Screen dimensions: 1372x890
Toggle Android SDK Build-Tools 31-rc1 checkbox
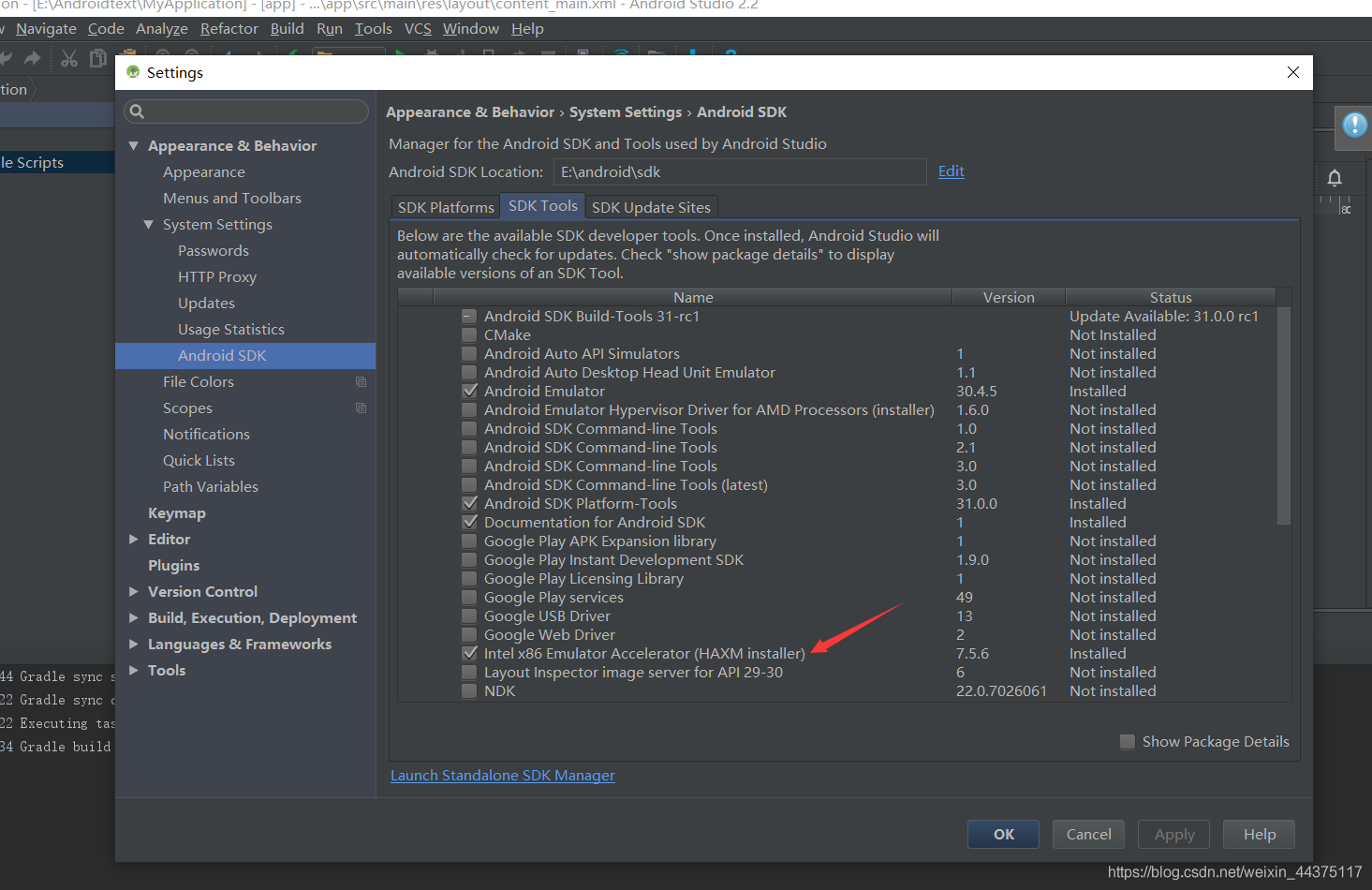click(x=469, y=317)
